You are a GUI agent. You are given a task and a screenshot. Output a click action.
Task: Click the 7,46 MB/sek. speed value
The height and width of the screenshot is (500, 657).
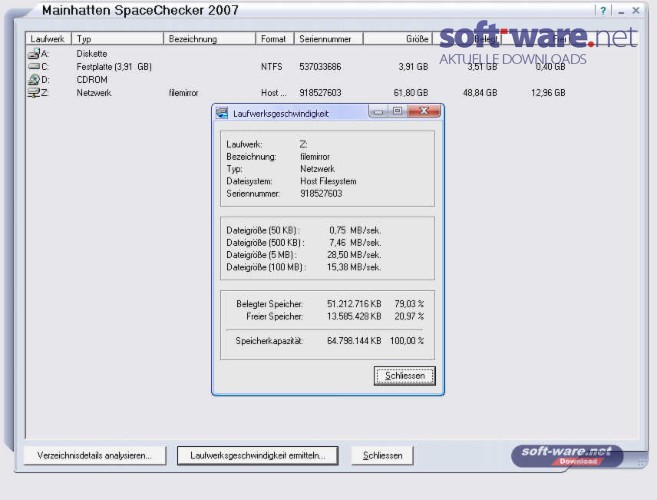[x=355, y=243]
